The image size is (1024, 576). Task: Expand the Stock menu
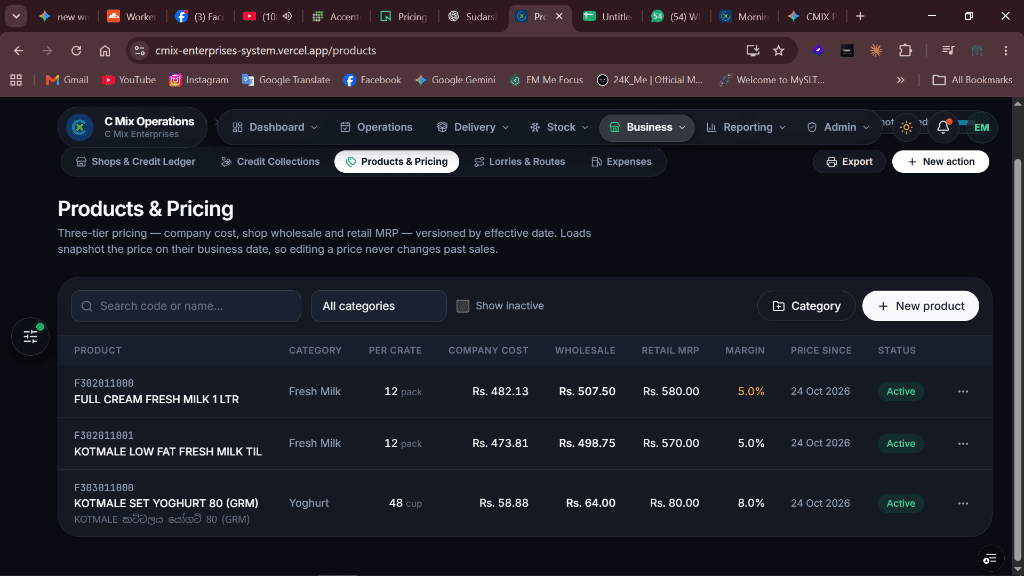point(559,127)
